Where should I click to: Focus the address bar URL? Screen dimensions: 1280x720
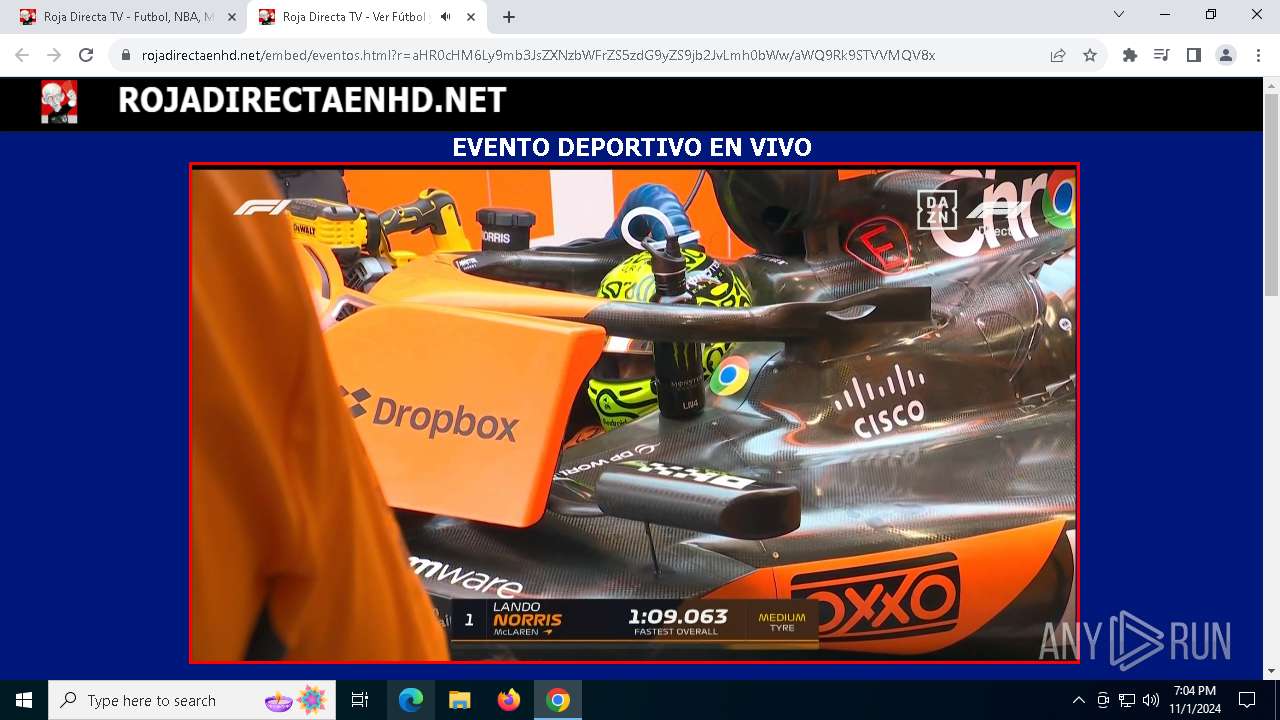pyautogui.click(x=538, y=55)
